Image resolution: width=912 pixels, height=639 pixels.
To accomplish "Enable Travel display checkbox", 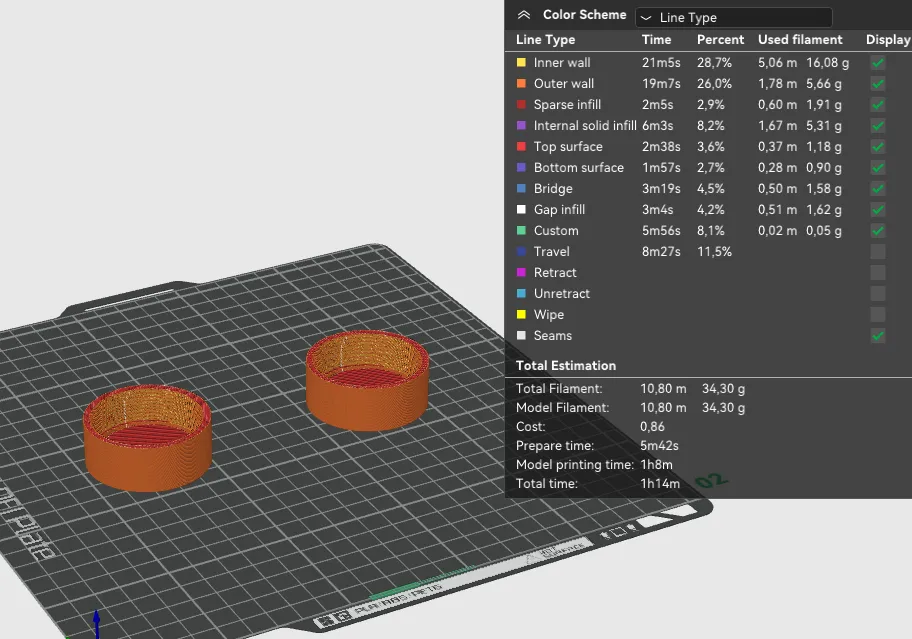I will 878,252.
